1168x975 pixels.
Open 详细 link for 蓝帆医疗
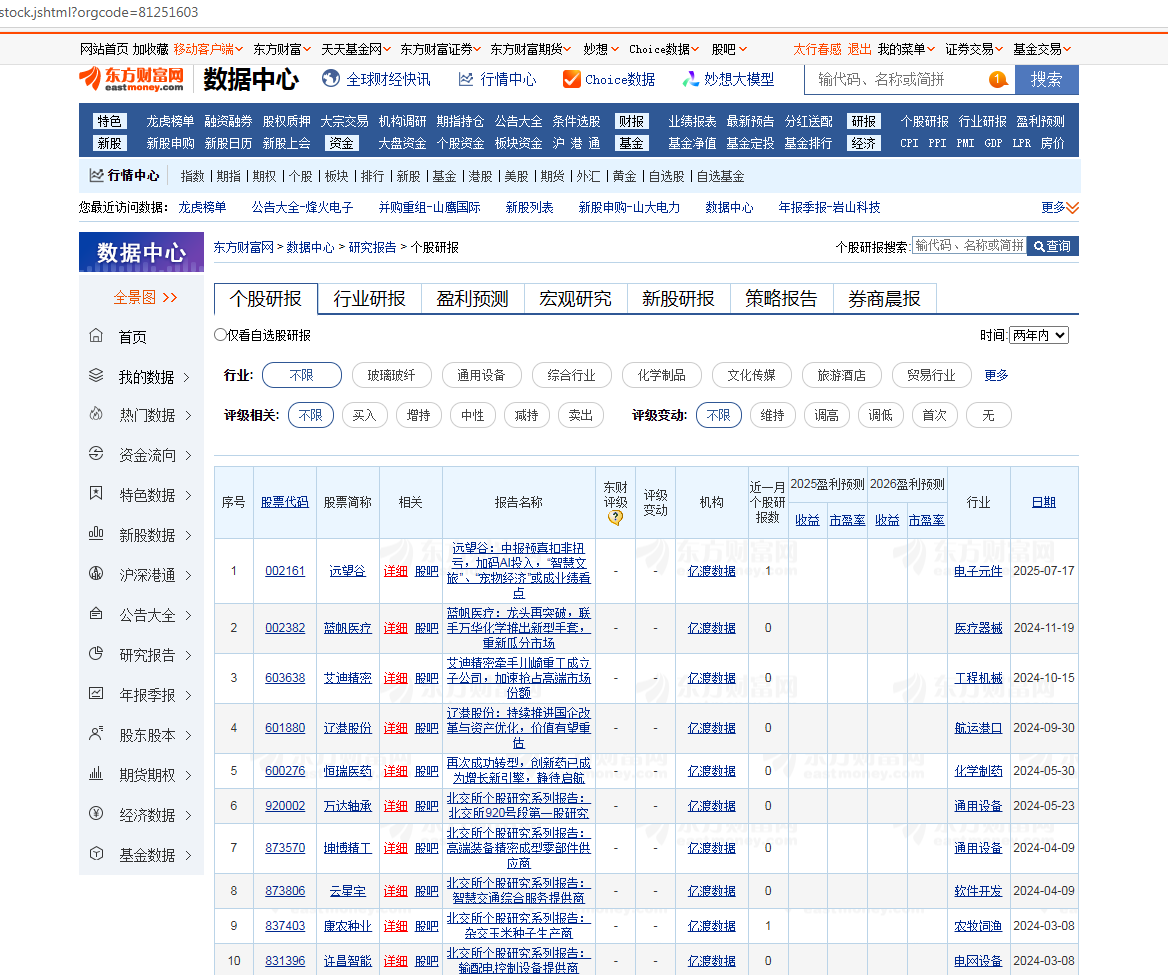[x=396, y=628]
